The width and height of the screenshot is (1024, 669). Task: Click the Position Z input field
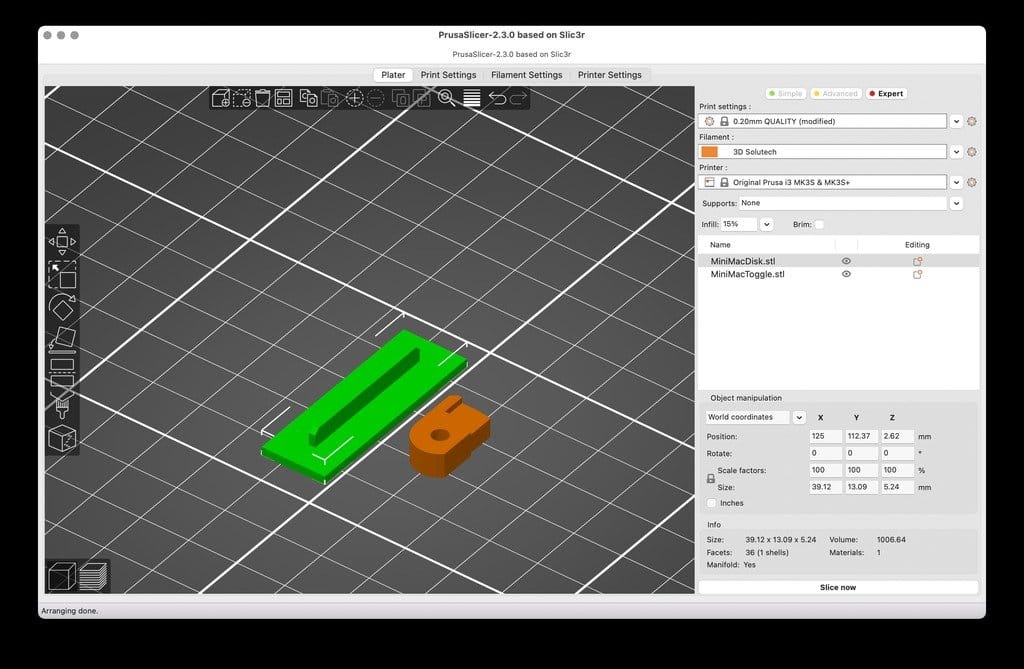tap(897, 436)
